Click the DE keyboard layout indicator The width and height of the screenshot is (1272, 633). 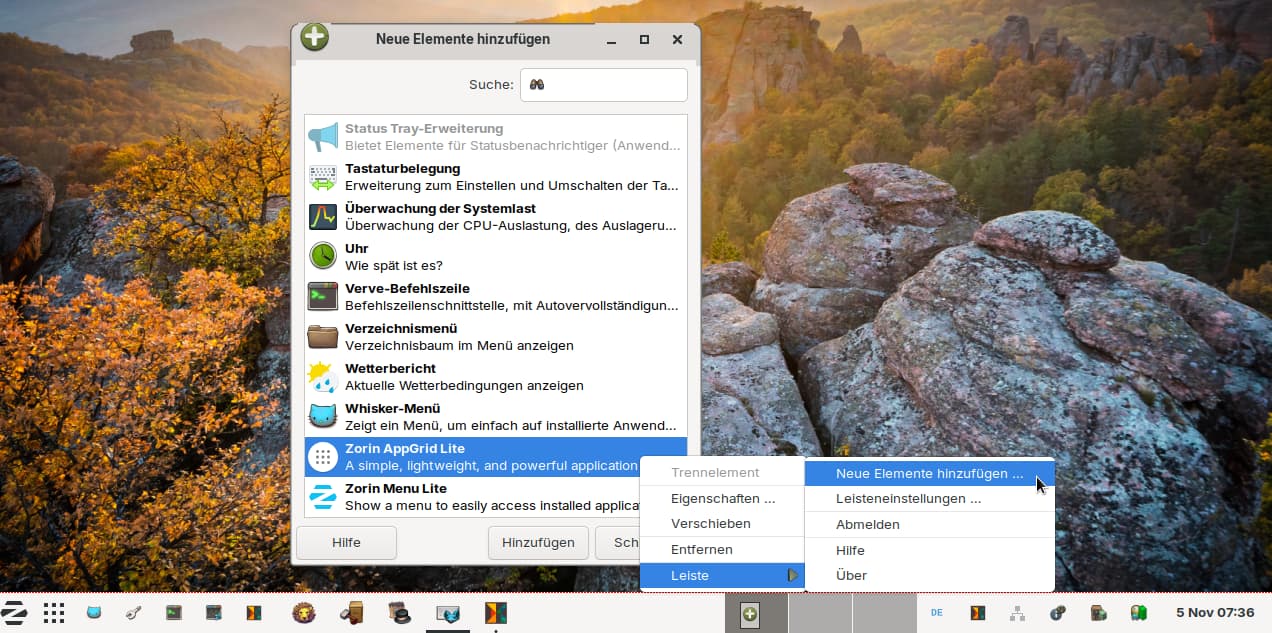pos(936,613)
